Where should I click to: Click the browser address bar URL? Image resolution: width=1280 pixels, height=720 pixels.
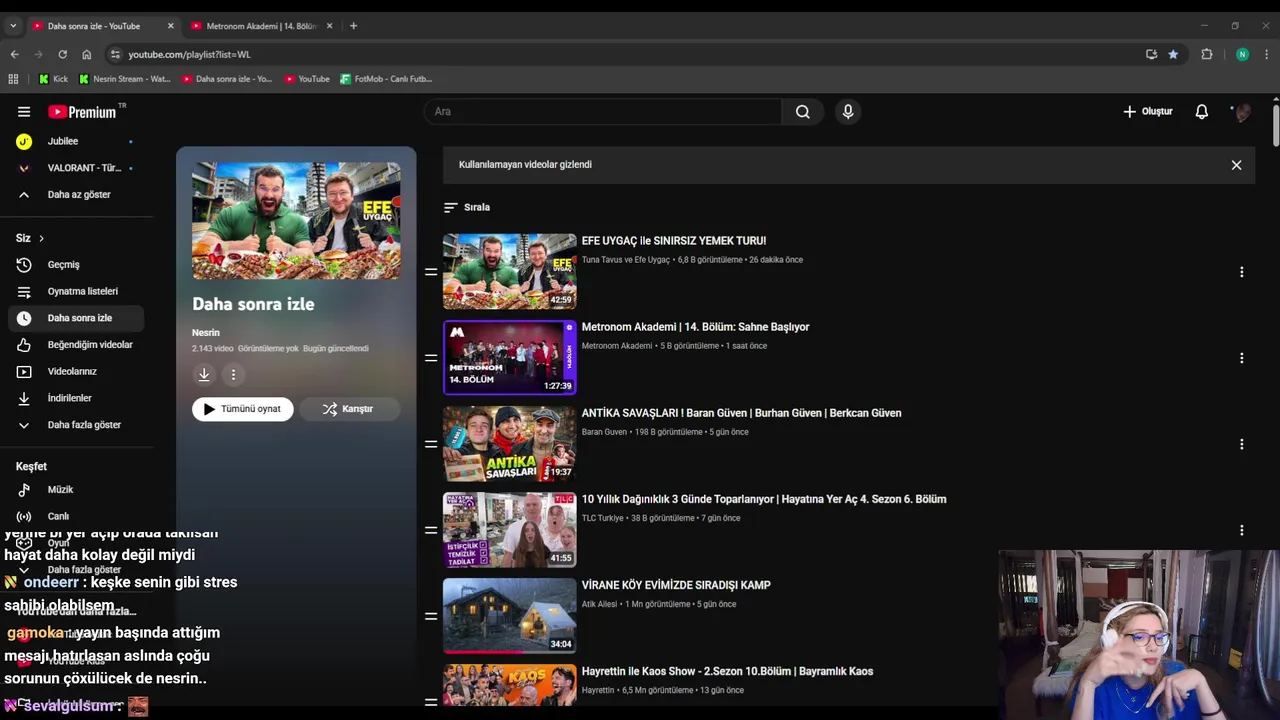[189, 54]
